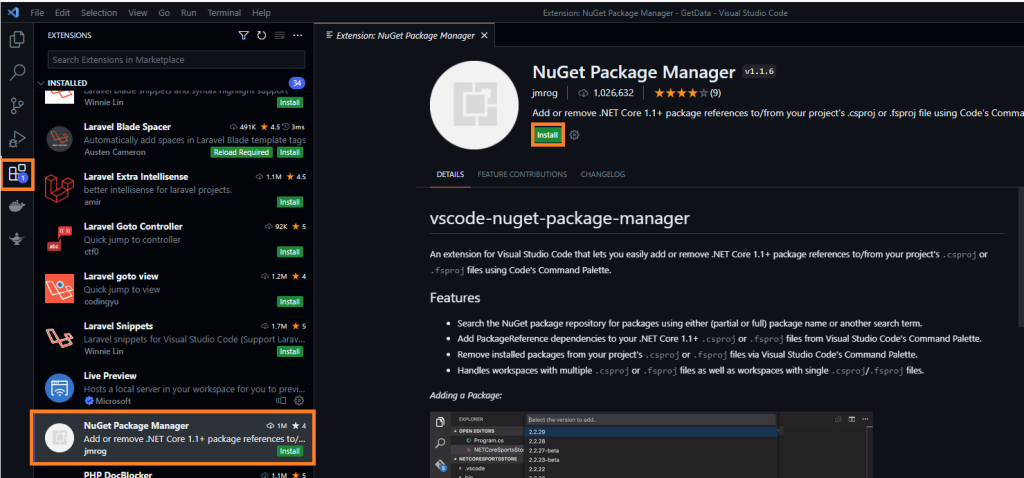Open Extensions panel more actions menu
1024x478 pixels.
click(298, 35)
